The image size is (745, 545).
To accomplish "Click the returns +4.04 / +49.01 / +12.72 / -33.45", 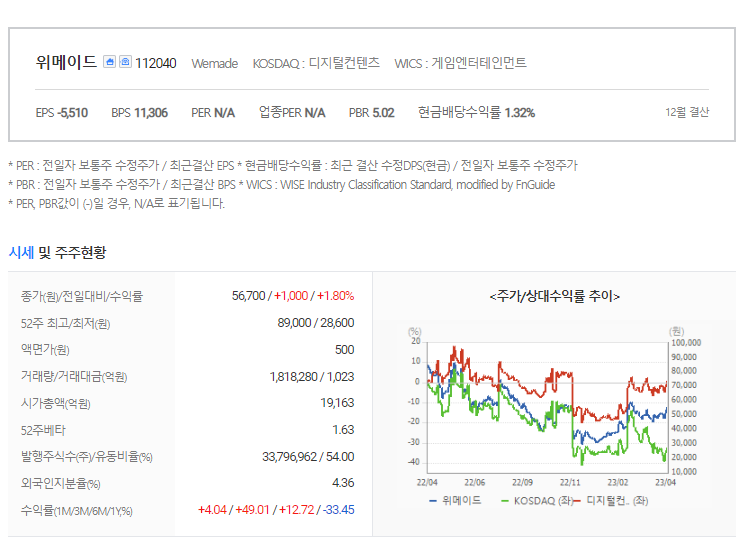I will (x=276, y=510).
